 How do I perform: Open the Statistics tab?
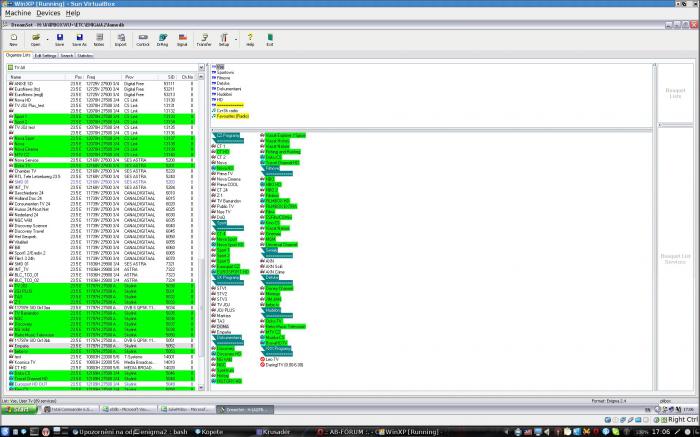click(x=85, y=56)
